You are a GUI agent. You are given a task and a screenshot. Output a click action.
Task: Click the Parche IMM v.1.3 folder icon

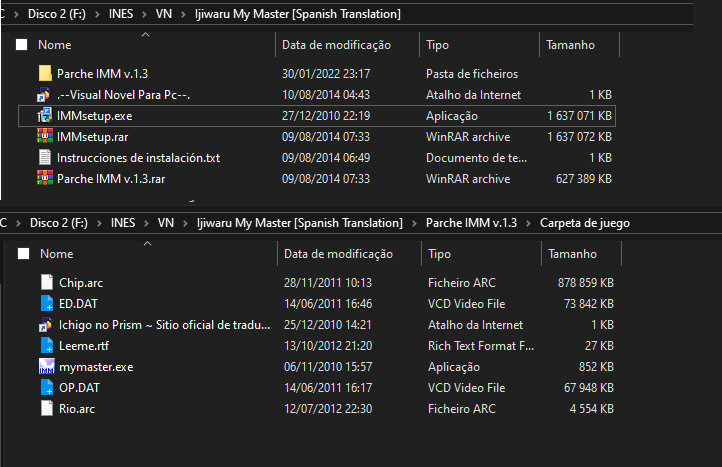click(x=45, y=74)
